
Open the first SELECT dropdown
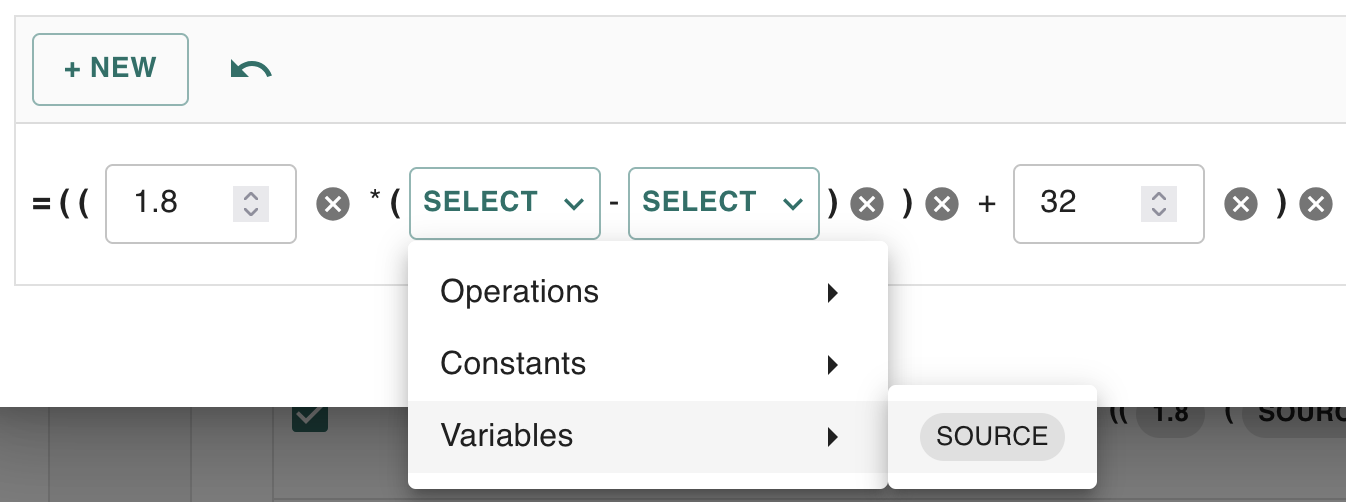coord(504,203)
